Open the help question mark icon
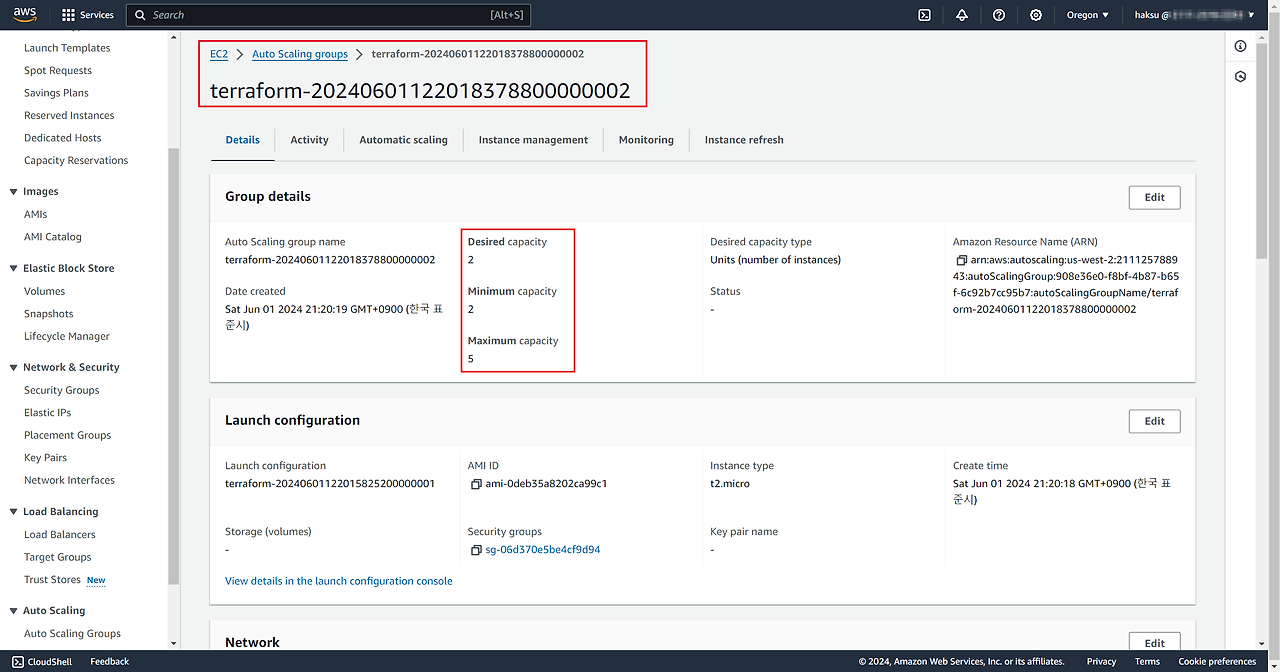Image resolution: width=1280 pixels, height=672 pixels. click(x=999, y=15)
